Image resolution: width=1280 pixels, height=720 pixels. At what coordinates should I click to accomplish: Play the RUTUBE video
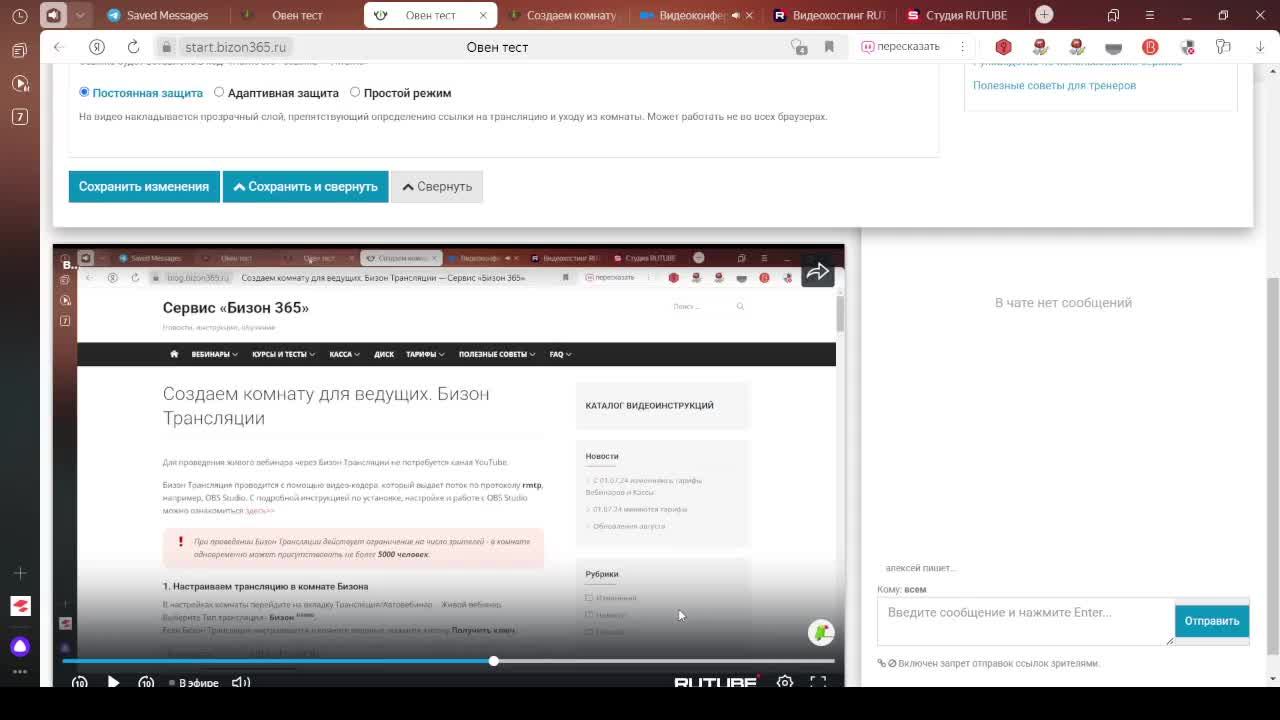113,682
